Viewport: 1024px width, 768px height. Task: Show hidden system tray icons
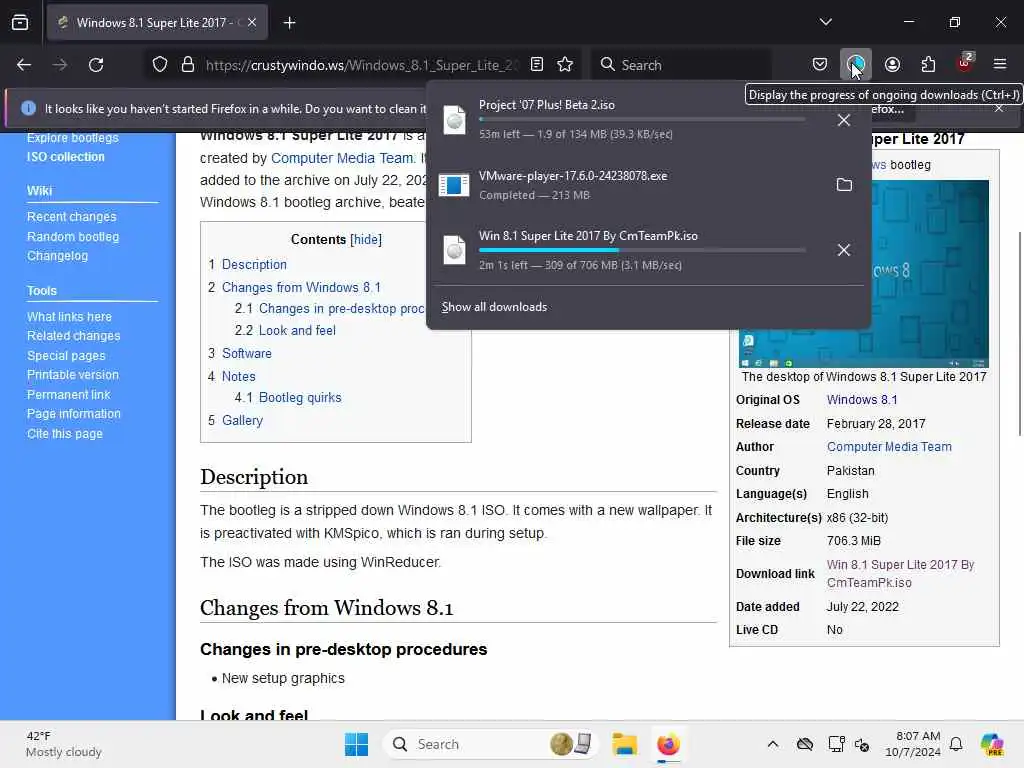773,744
